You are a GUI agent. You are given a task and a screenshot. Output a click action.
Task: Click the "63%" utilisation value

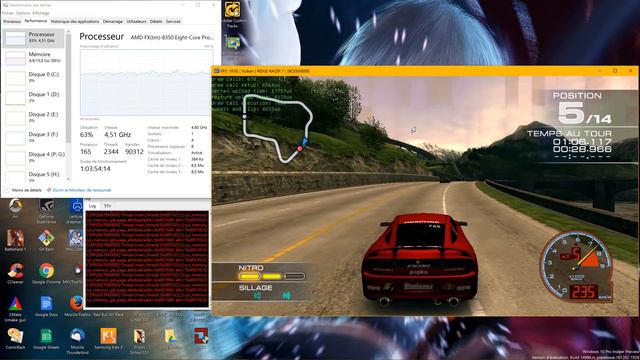pos(87,135)
